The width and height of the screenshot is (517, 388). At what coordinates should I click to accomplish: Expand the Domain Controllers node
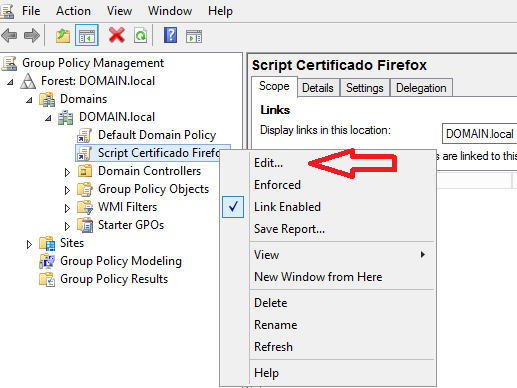67,172
